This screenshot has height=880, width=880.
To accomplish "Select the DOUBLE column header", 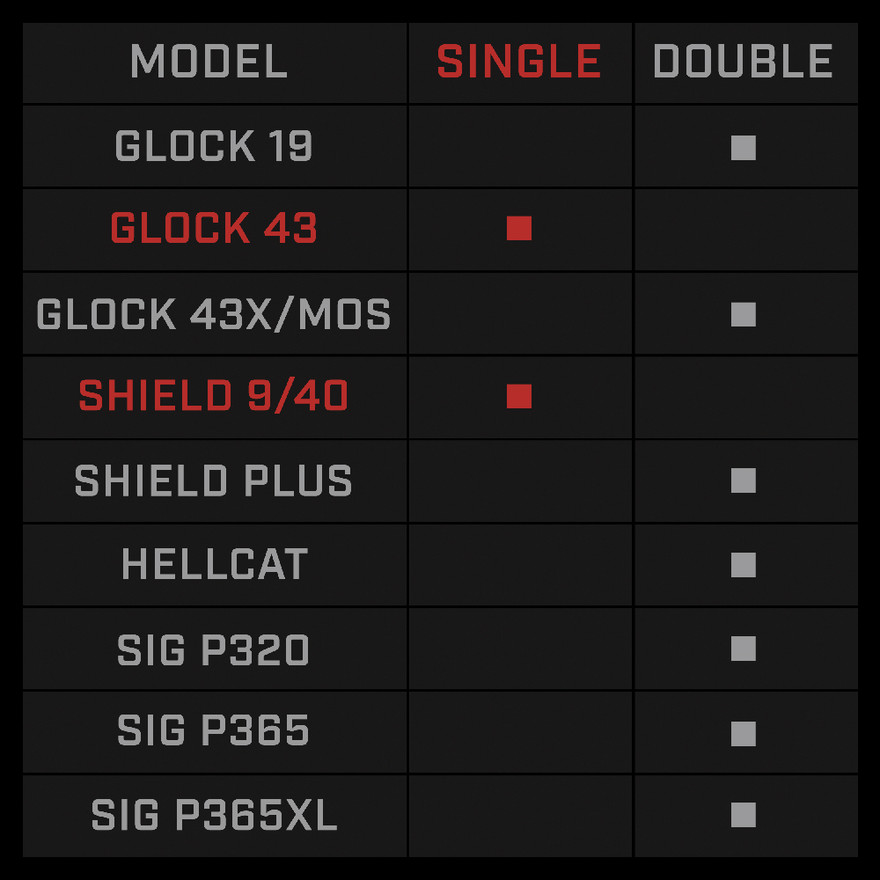I will click(743, 62).
